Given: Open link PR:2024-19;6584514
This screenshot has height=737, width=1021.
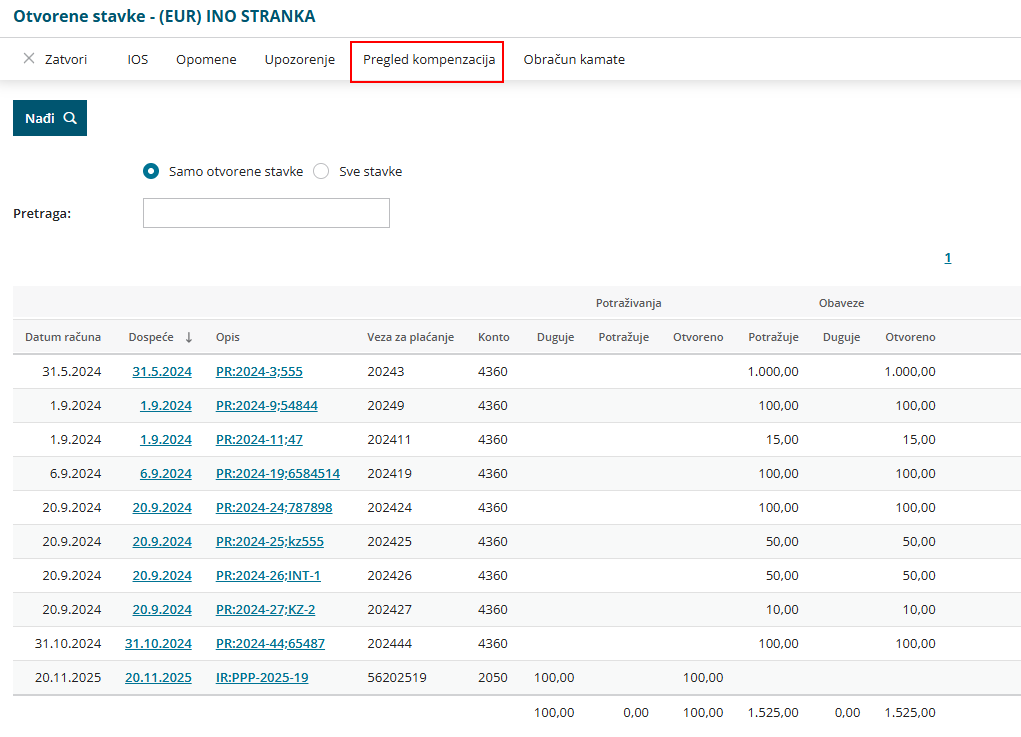Looking at the screenshot, I should pos(278,473).
